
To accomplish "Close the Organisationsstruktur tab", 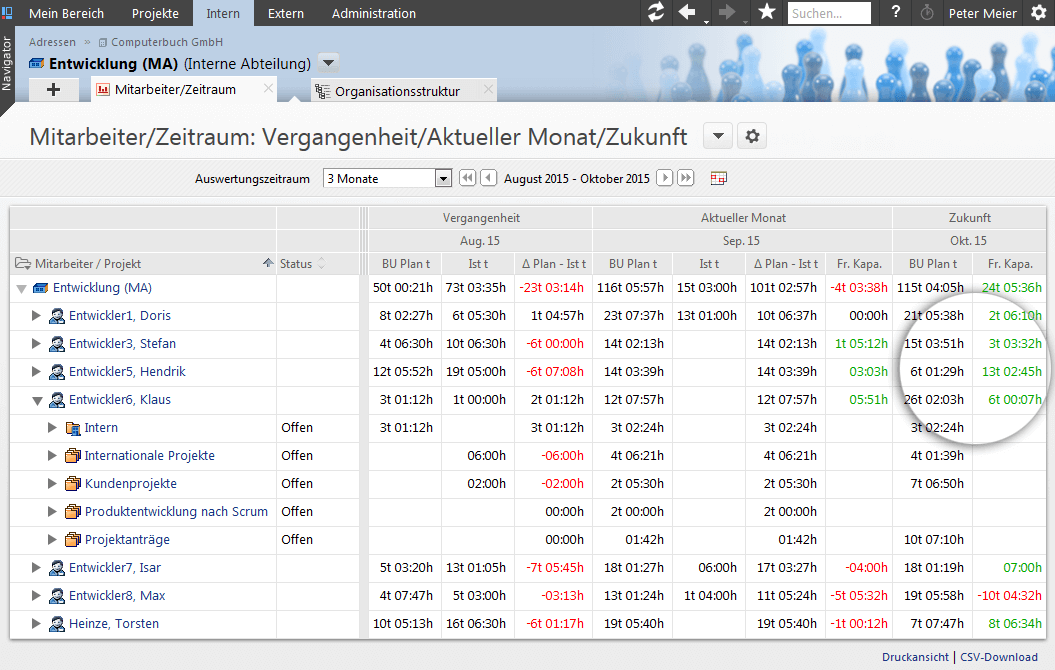I will [x=488, y=89].
